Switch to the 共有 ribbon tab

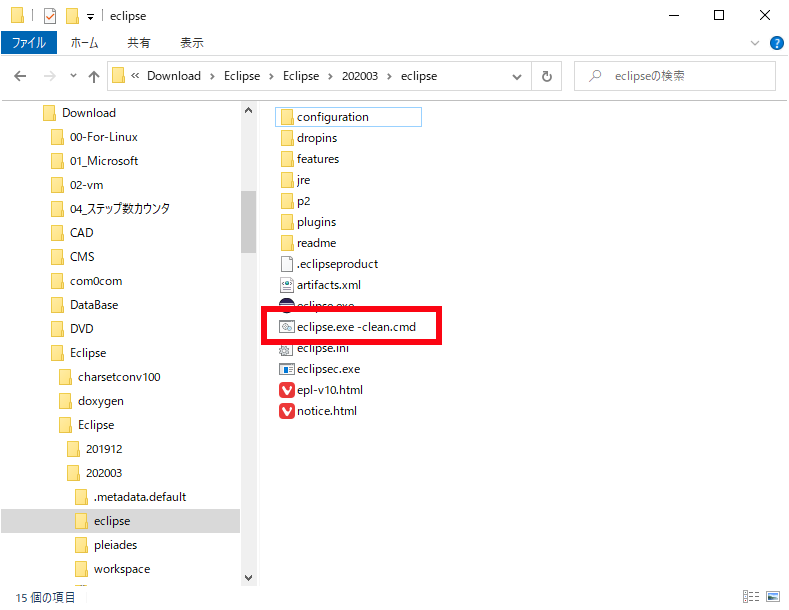pos(139,43)
